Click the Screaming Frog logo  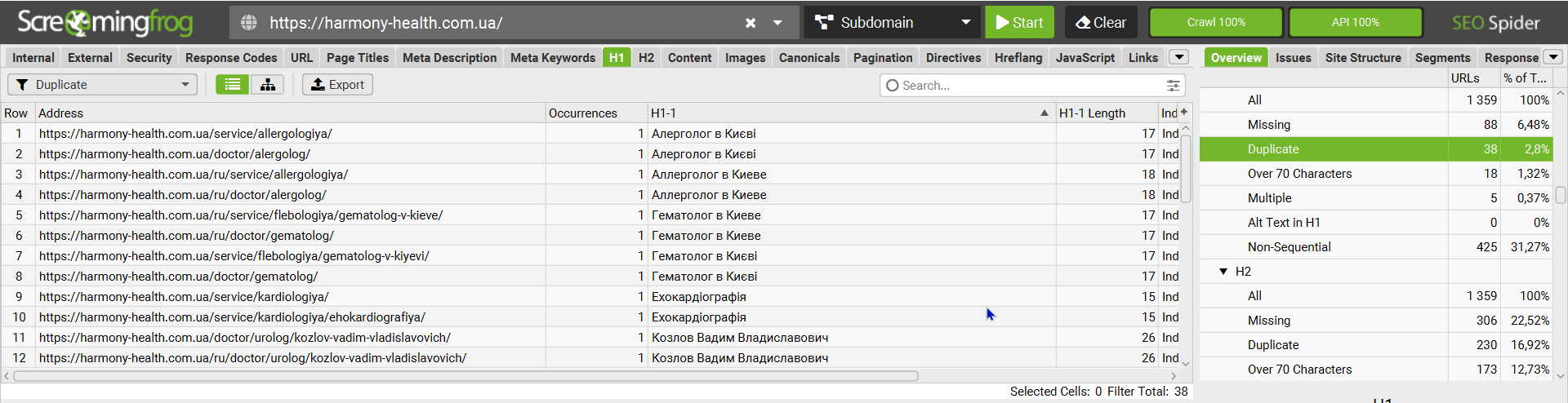[105, 23]
